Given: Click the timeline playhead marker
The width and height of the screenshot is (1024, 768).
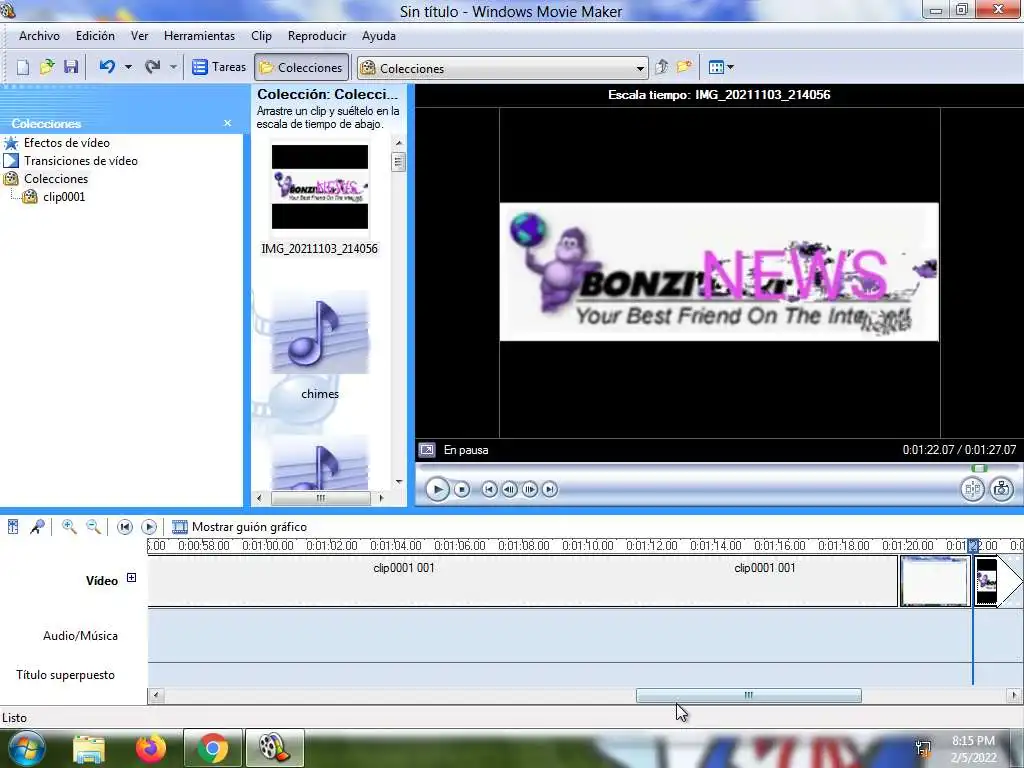Looking at the screenshot, I should click(x=973, y=546).
